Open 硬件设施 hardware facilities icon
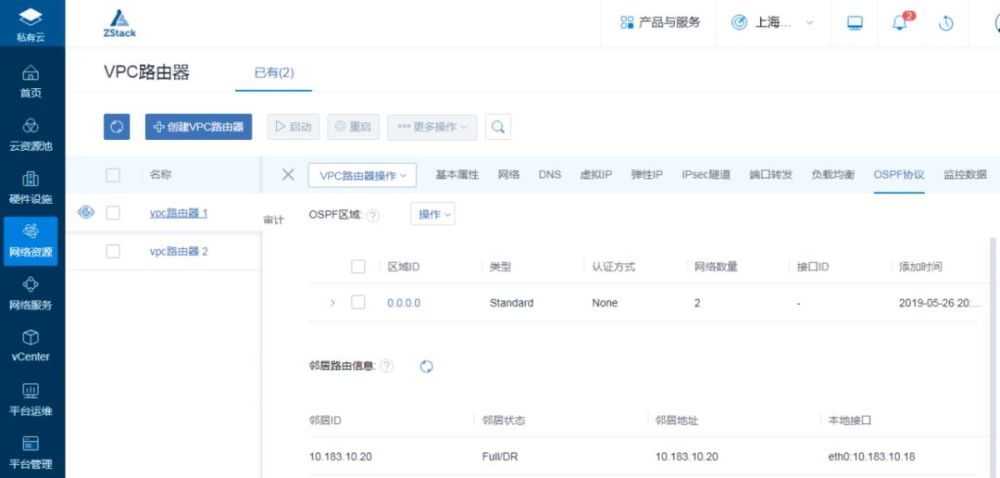Viewport: 1000px width, 478px height. tap(31, 178)
